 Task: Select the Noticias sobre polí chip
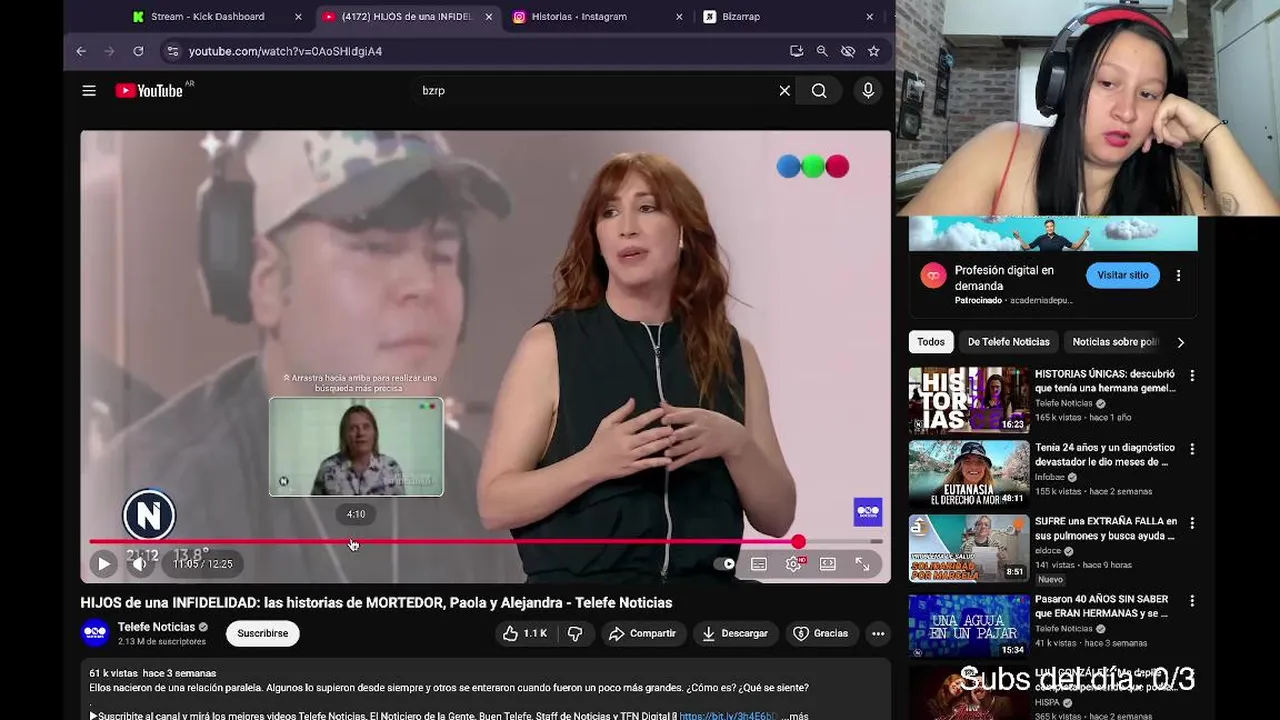1115,342
